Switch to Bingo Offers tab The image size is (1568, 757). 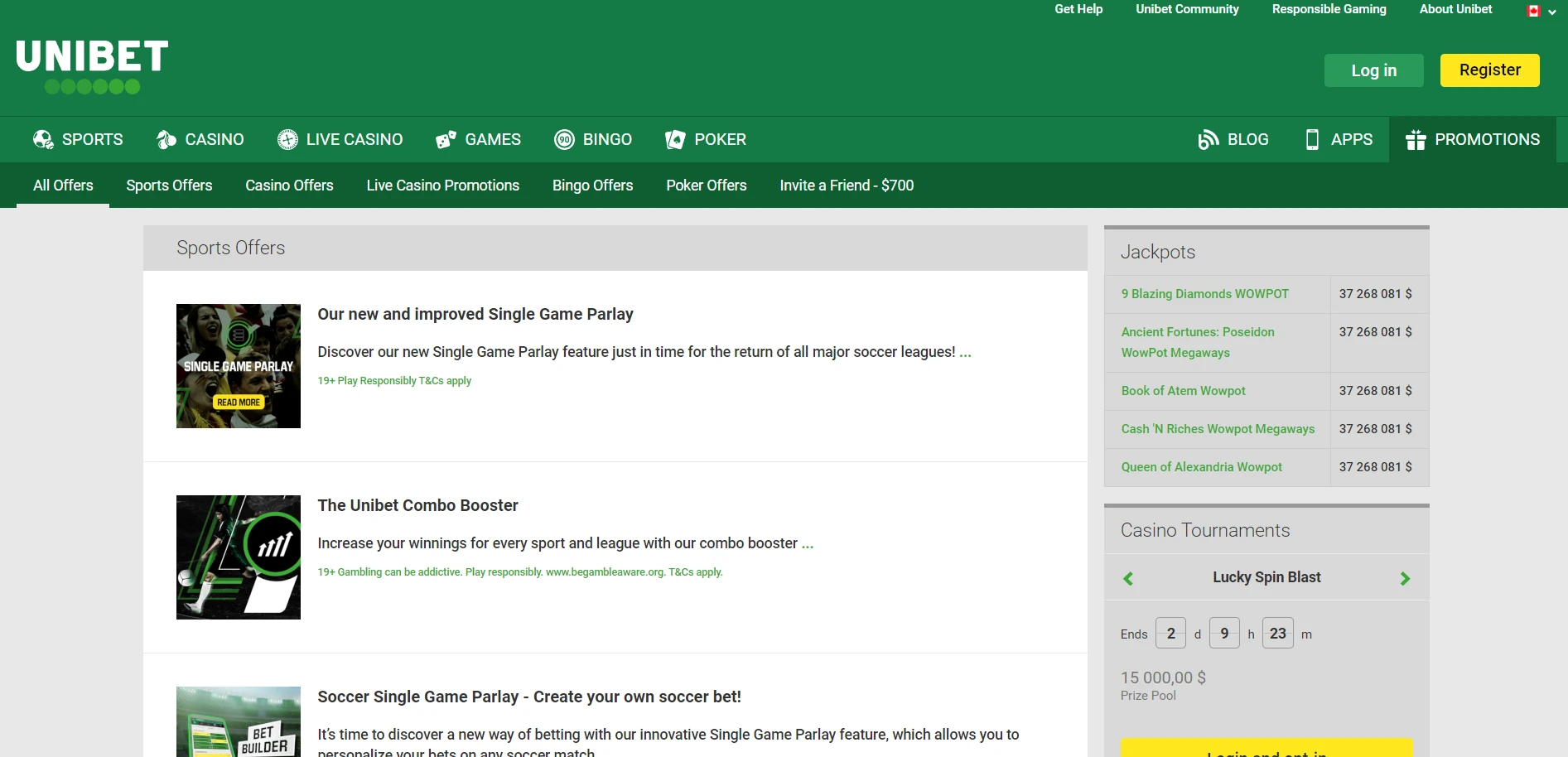593,186
